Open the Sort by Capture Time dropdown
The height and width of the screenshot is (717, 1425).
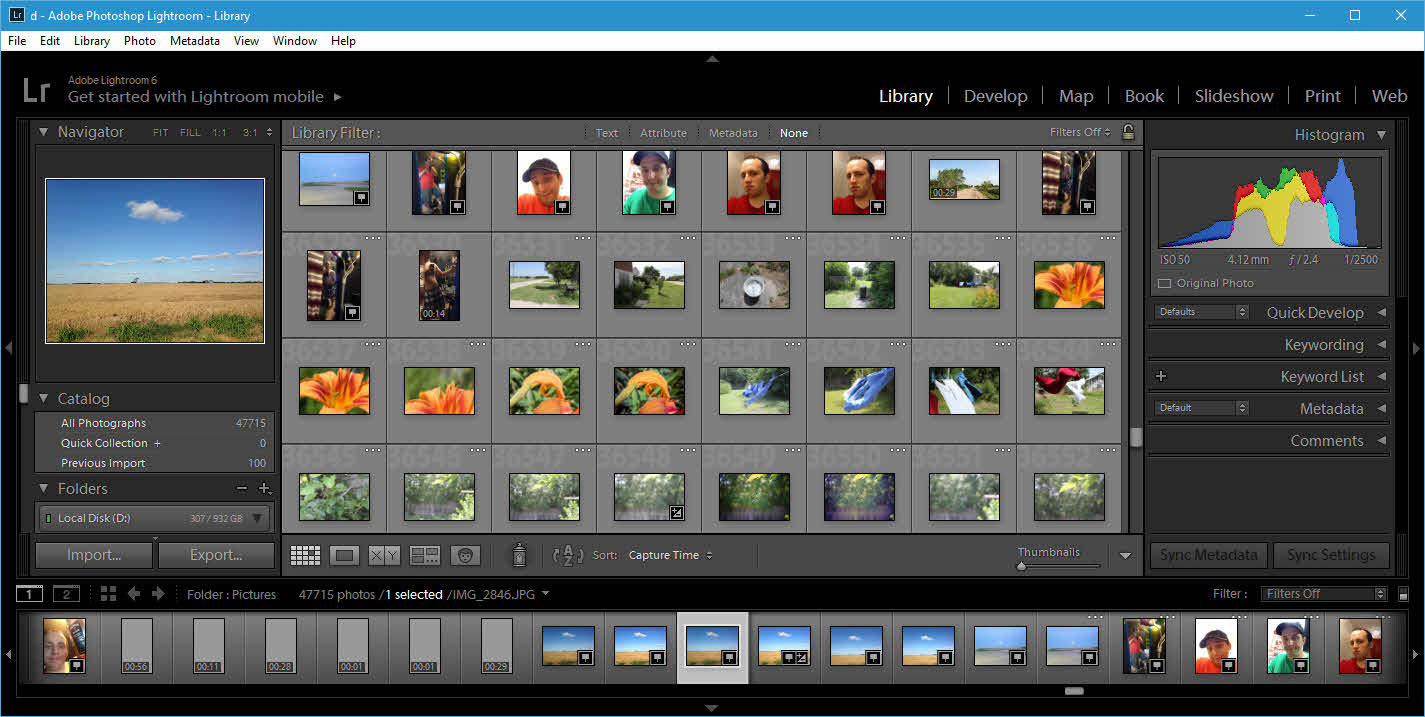point(670,555)
